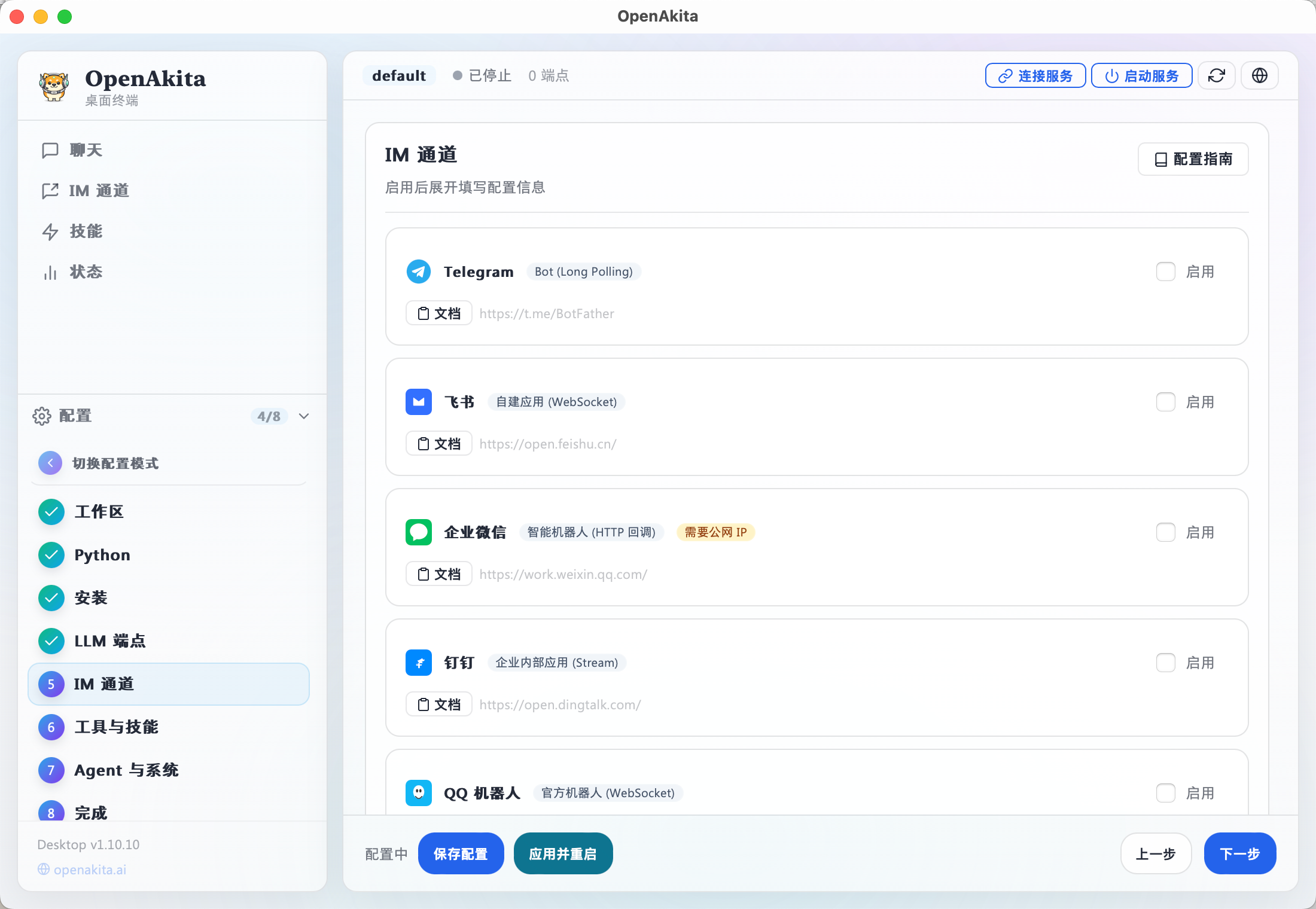Enable the Feishu channel checkbox

click(x=1165, y=402)
